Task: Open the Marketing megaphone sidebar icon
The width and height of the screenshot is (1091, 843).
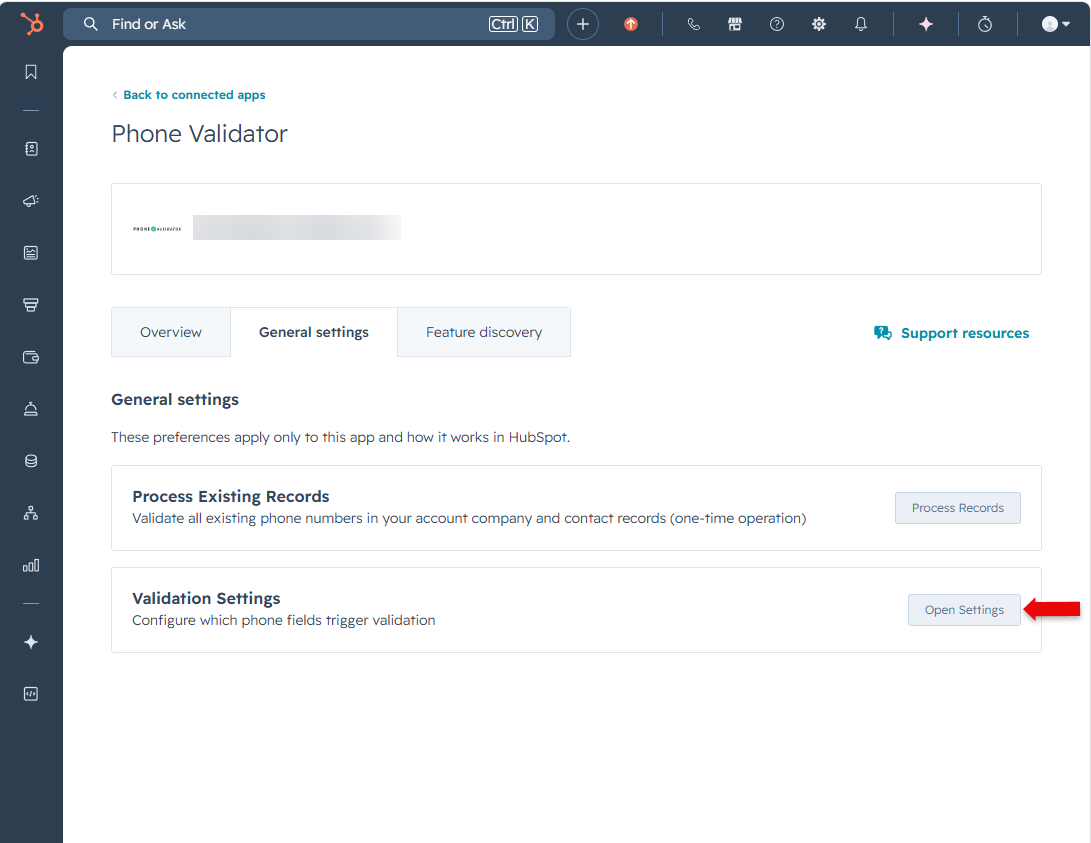Action: [31, 201]
